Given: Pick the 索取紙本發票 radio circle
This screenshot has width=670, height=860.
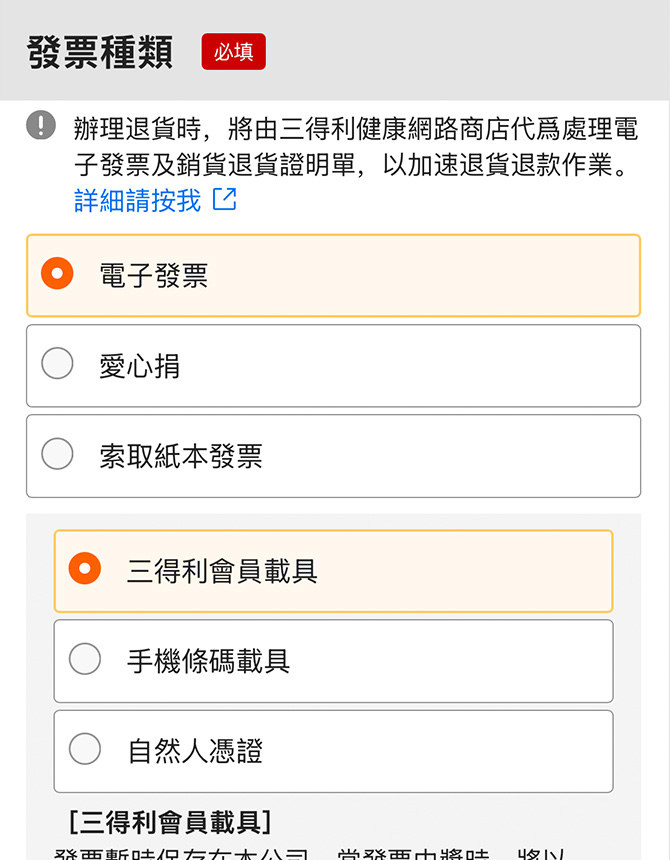Looking at the screenshot, I should pyautogui.click(x=57, y=454).
